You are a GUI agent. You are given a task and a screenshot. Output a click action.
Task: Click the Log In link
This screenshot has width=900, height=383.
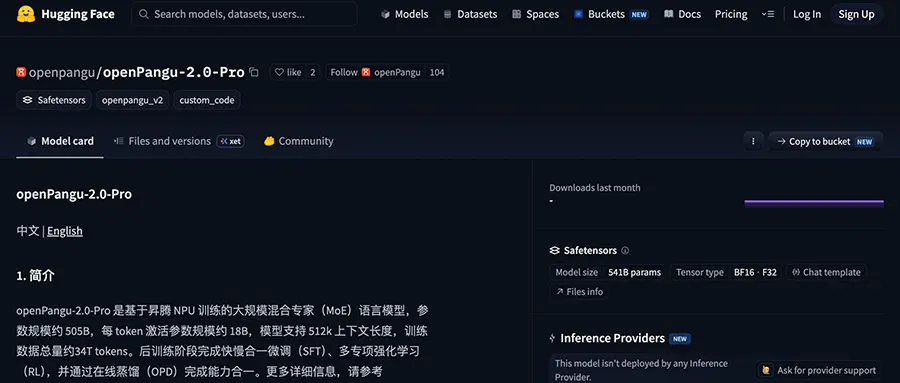pos(807,14)
